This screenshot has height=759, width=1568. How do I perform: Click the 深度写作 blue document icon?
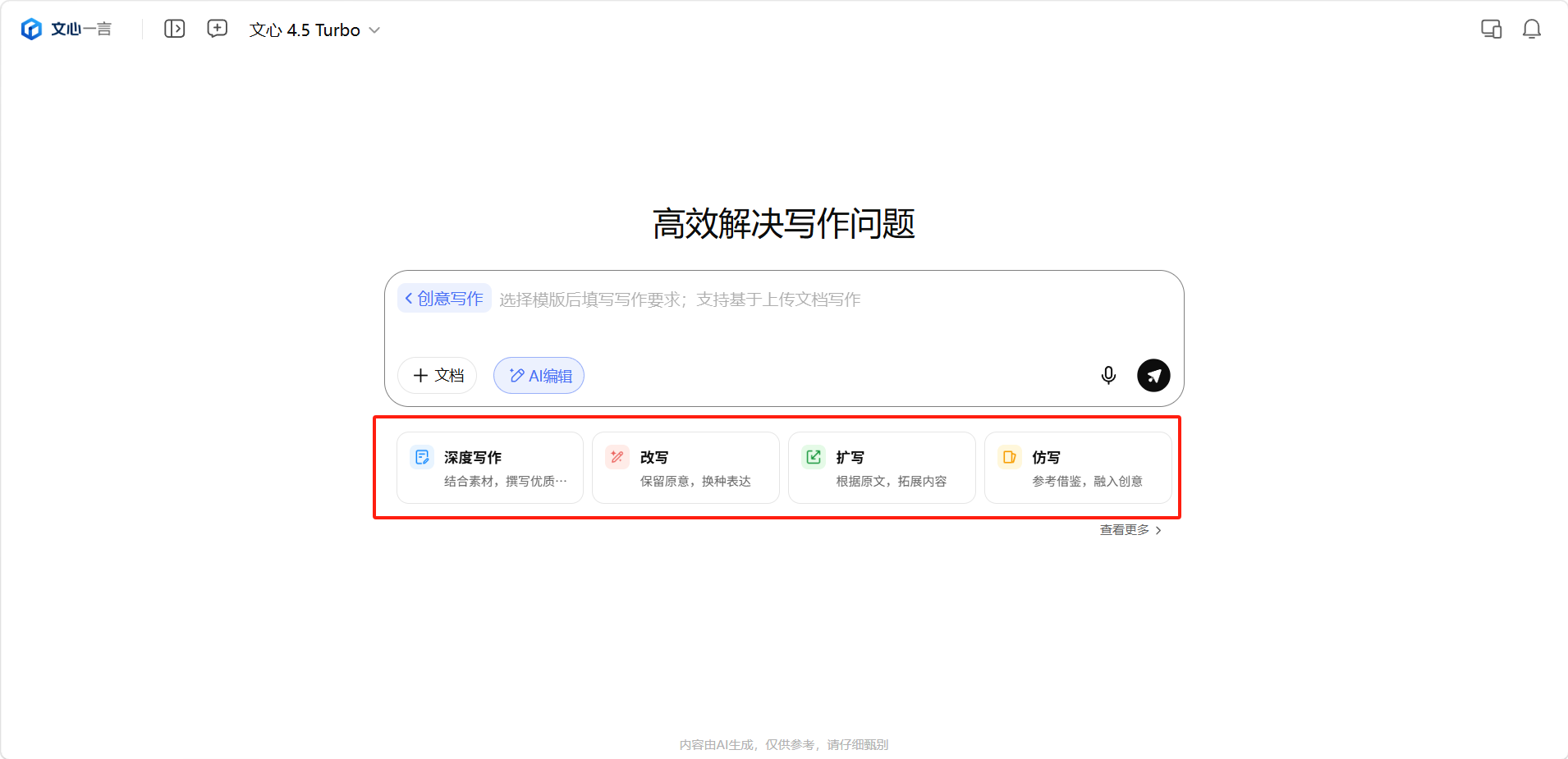point(422,457)
